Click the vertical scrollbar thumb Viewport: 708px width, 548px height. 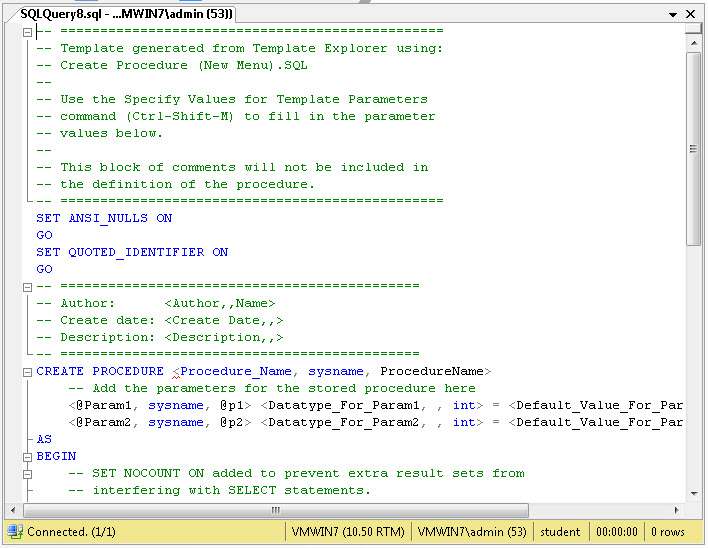click(x=694, y=149)
